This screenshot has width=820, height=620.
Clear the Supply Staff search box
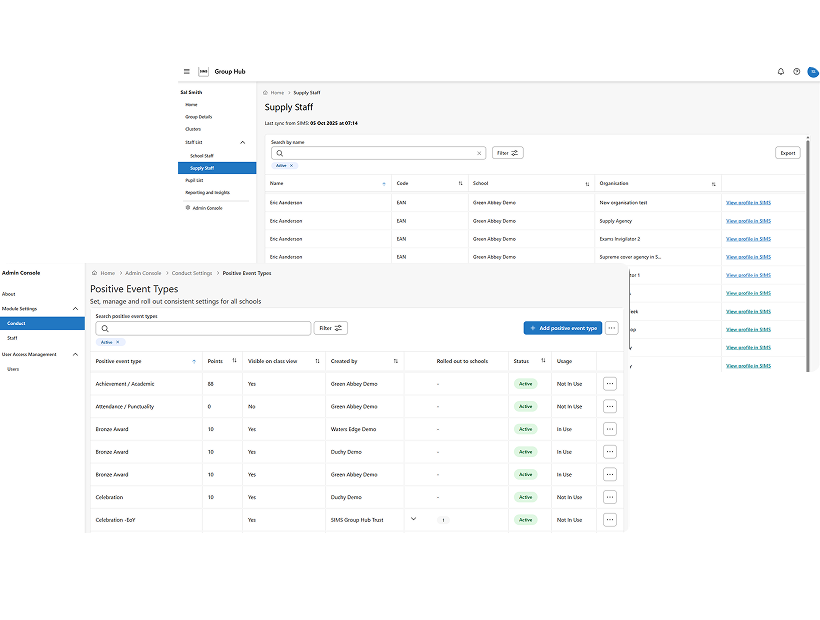coord(479,153)
